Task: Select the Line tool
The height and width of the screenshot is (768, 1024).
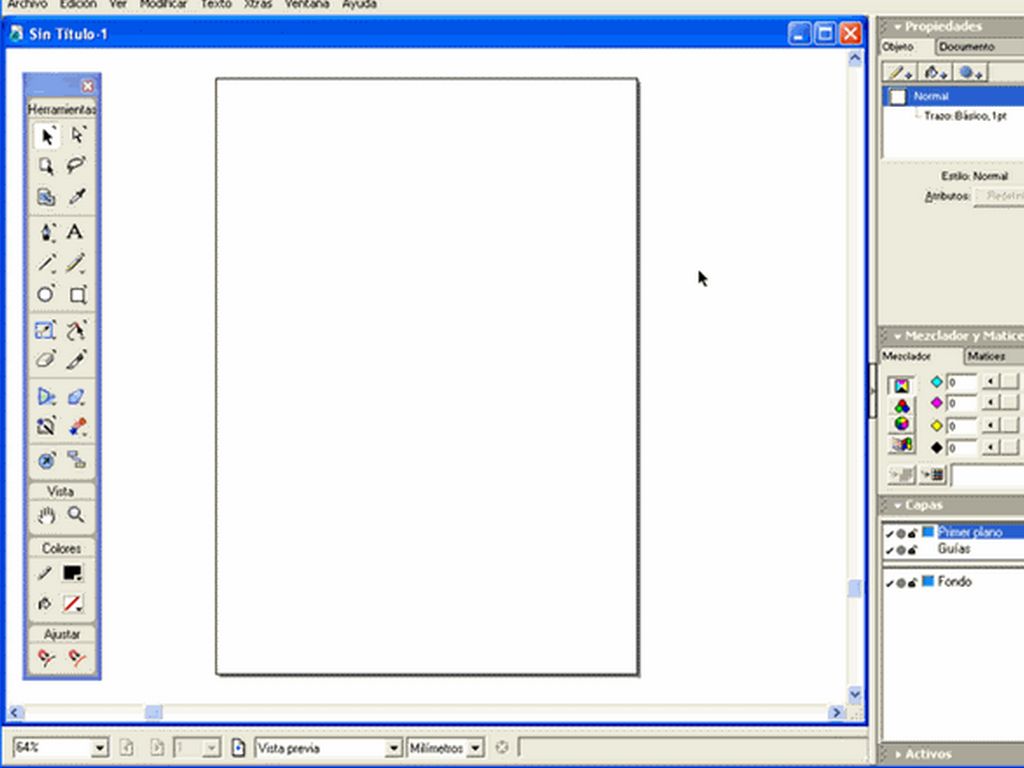Action: pyautogui.click(x=46, y=264)
